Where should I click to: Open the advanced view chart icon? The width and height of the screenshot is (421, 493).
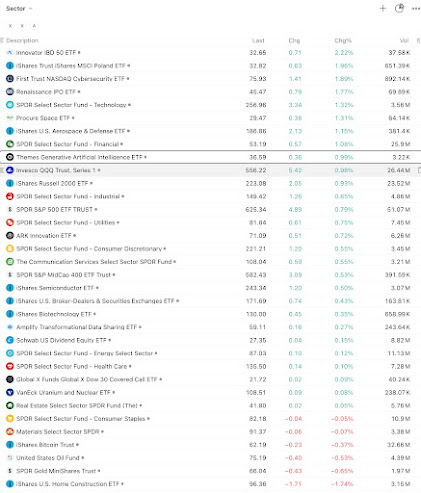coord(399,8)
